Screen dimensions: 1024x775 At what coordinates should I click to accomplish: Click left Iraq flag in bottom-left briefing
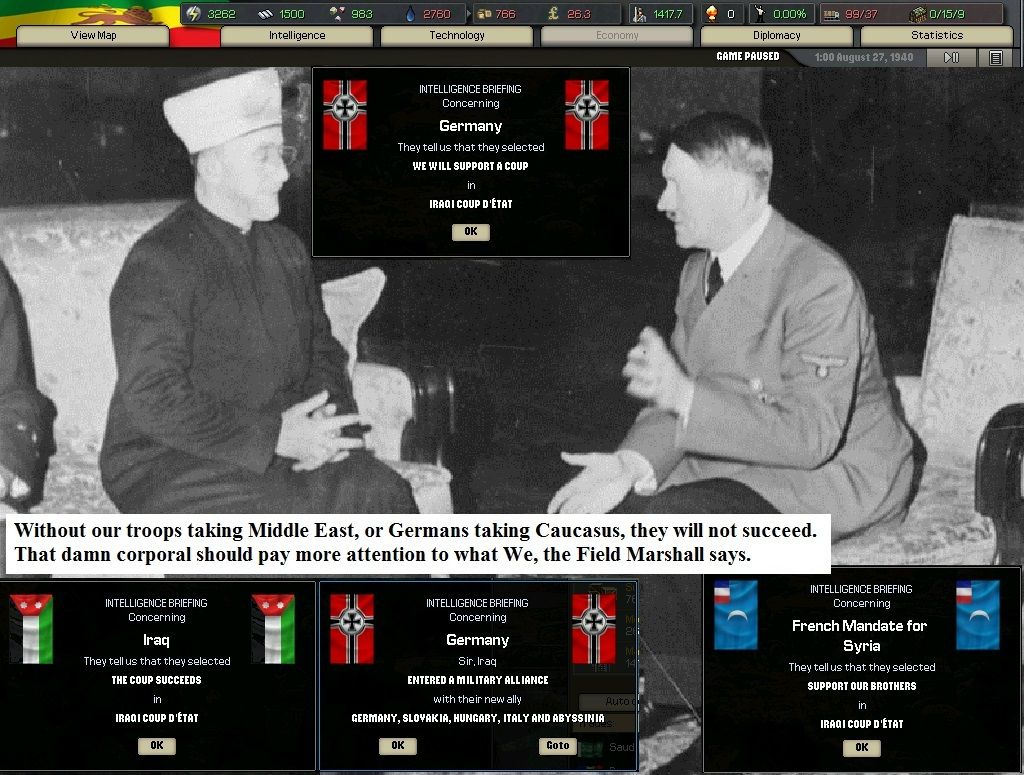click(x=31, y=629)
